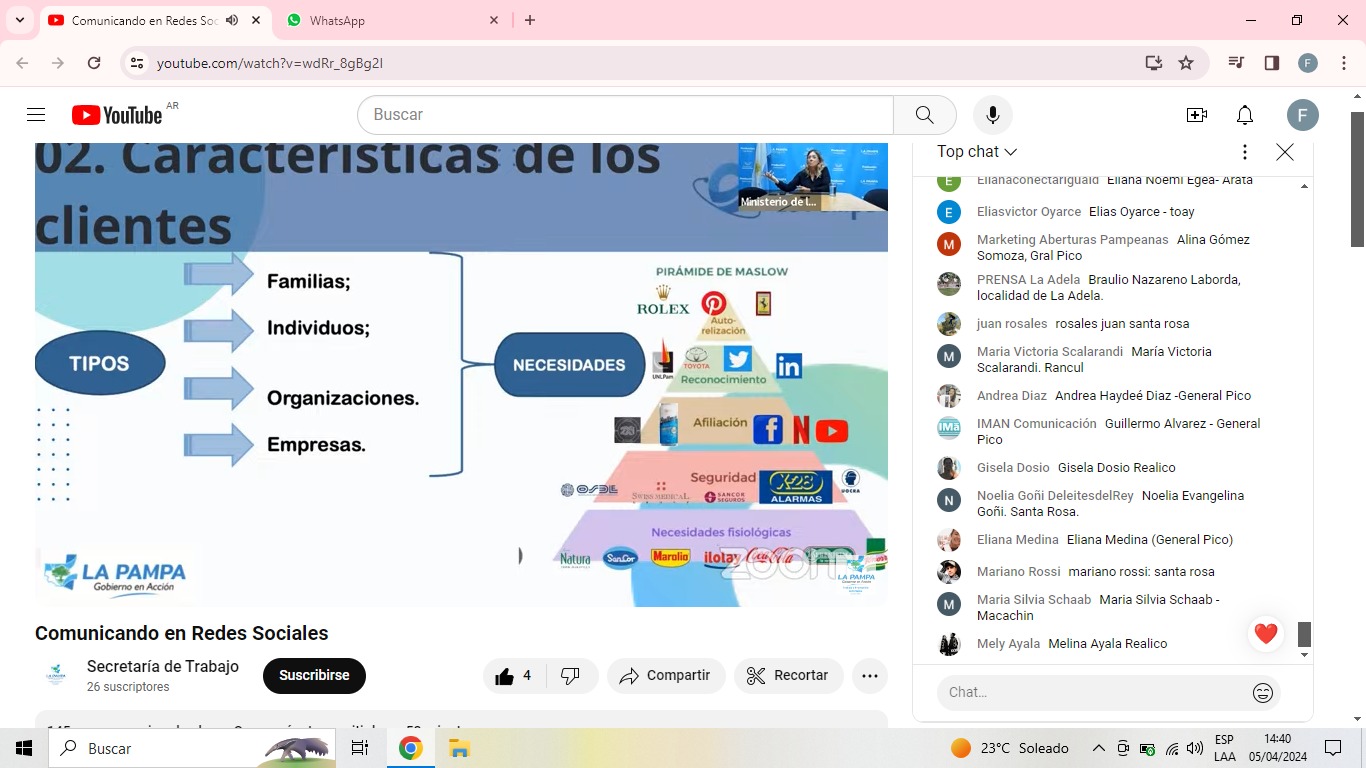This screenshot has height=768, width=1366.
Task: Click the Compartir share button
Action: click(x=665, y=676)
